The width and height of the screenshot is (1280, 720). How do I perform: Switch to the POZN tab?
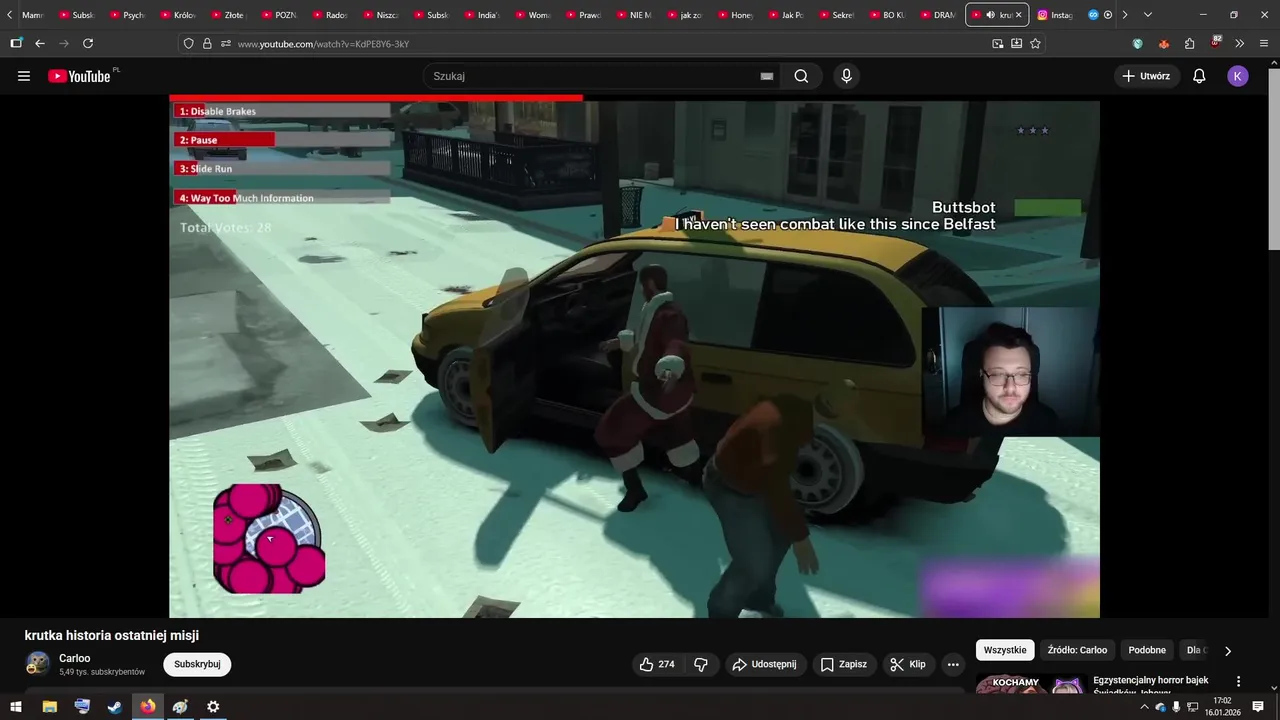pos(279,15)
